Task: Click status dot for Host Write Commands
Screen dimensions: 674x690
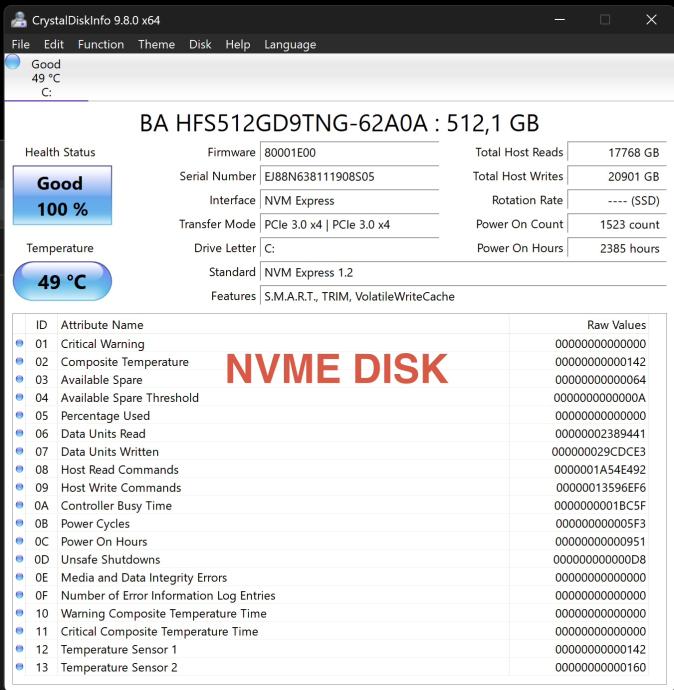Action: (x=19, y=487)
